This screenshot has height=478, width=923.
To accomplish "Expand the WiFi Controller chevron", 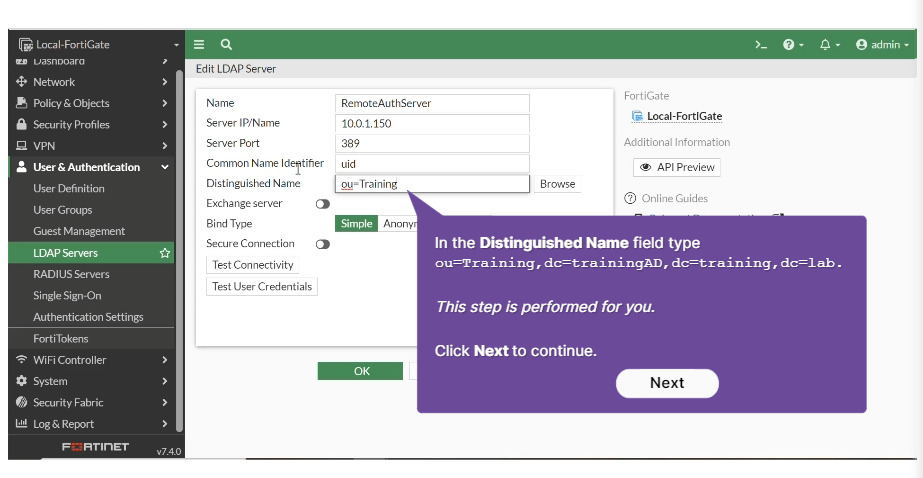I will tap(165, 360).
